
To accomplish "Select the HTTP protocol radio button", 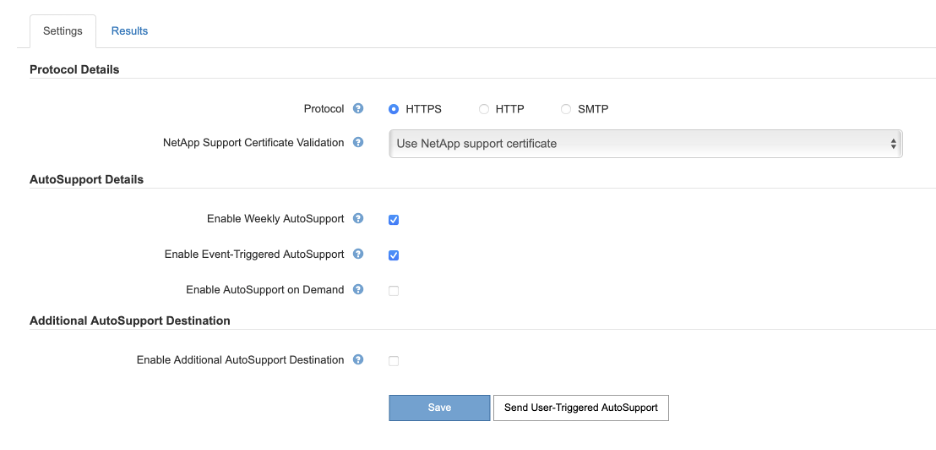I will click(484, 109).
